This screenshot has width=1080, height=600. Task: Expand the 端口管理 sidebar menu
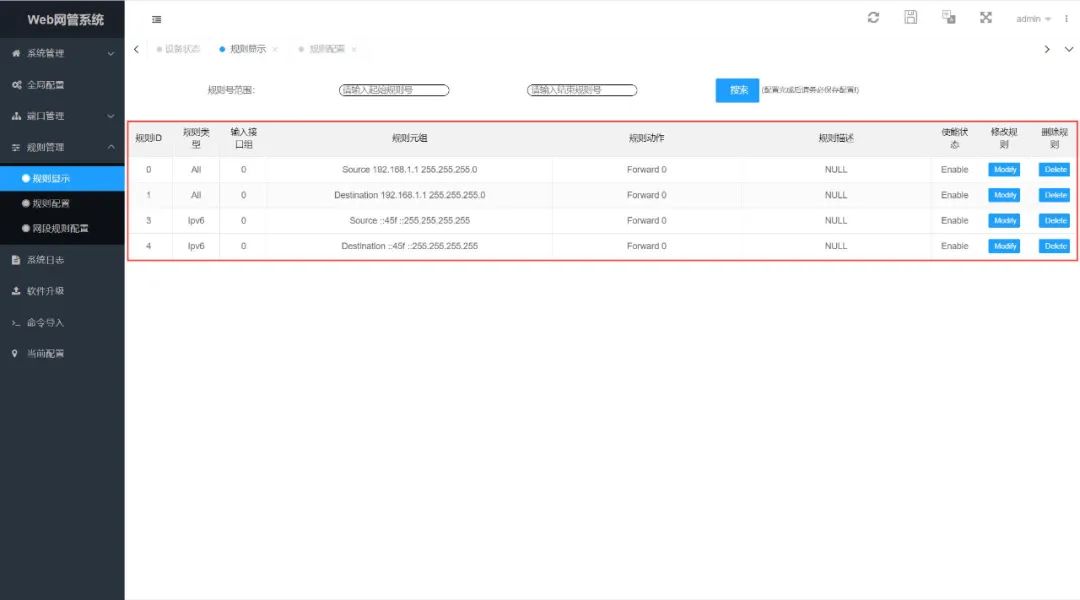click(x=62, y=116)
